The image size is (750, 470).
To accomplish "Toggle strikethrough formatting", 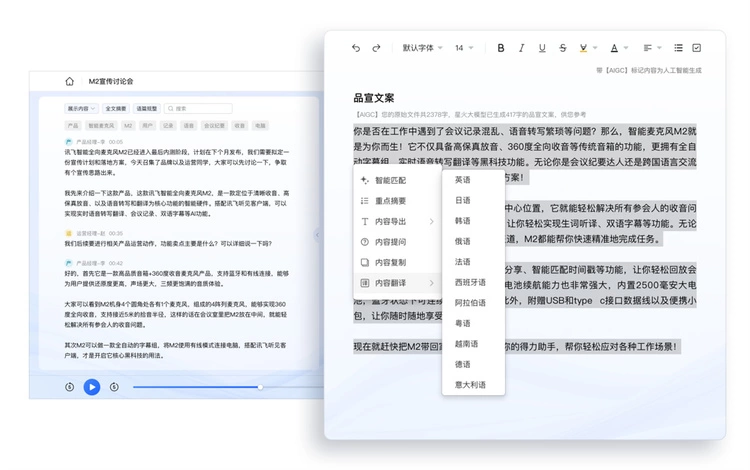I will [563, 48].
